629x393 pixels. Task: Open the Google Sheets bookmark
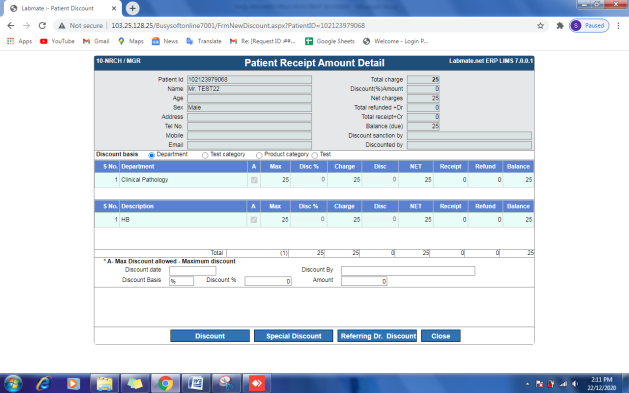tap(330, 41)
